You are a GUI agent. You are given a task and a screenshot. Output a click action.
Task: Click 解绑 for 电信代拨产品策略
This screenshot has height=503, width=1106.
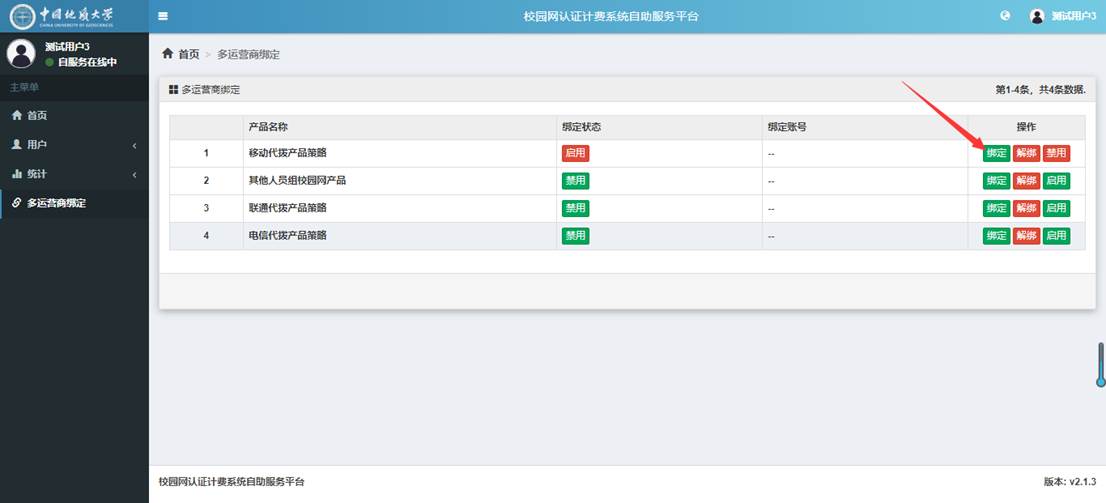[1026, 236]
